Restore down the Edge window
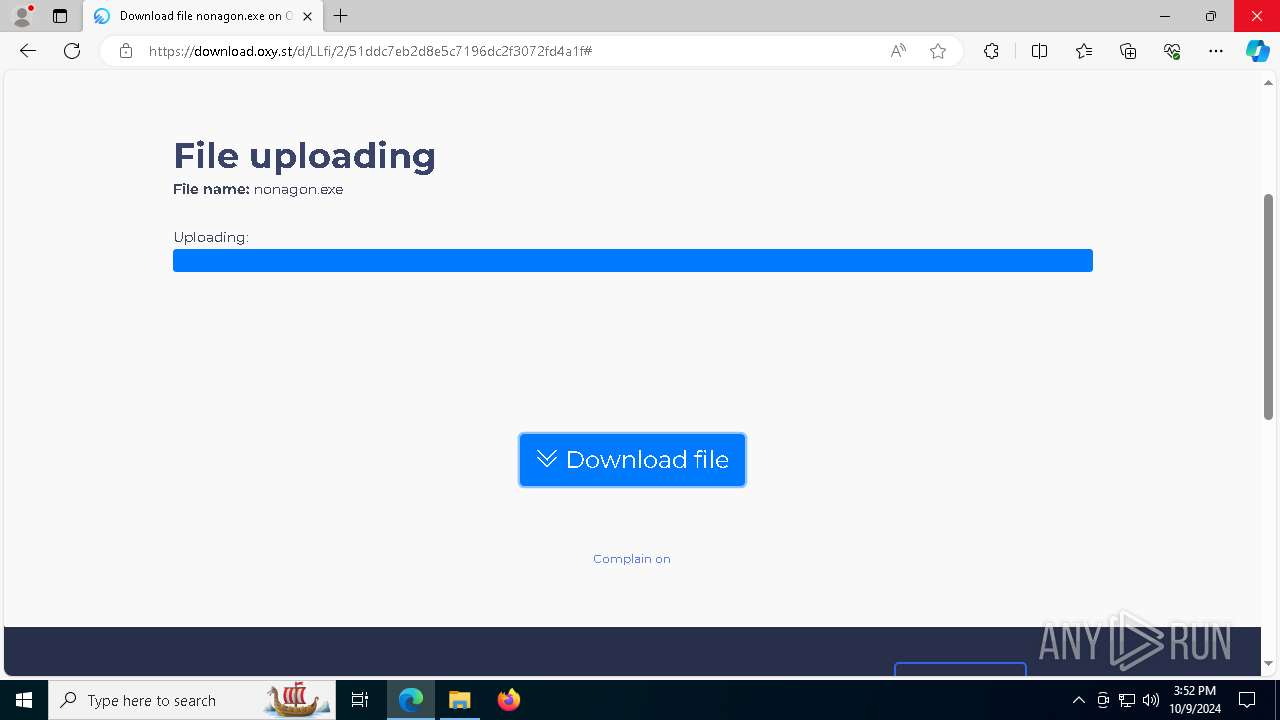Viewport: 1280px width, 720px height. pyautogui.click(x=1211, y=16)
